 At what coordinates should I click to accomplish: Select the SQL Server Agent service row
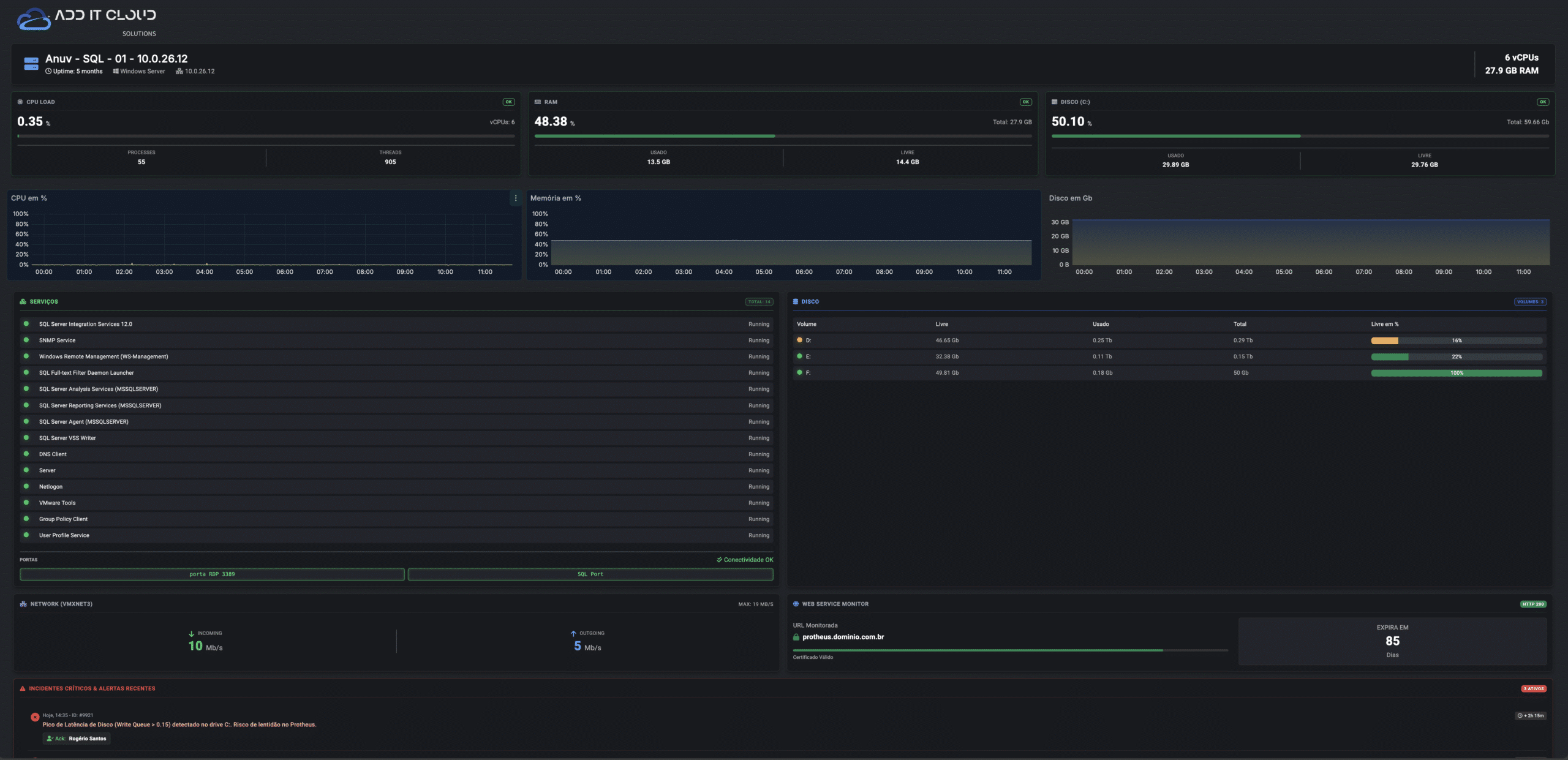pos(84,421)
